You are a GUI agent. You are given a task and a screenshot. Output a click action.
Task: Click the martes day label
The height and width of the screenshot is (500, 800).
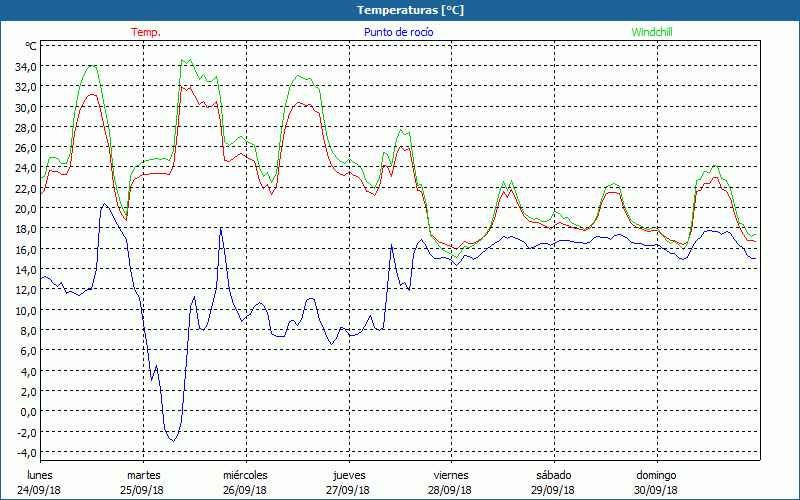coord(143,475)
